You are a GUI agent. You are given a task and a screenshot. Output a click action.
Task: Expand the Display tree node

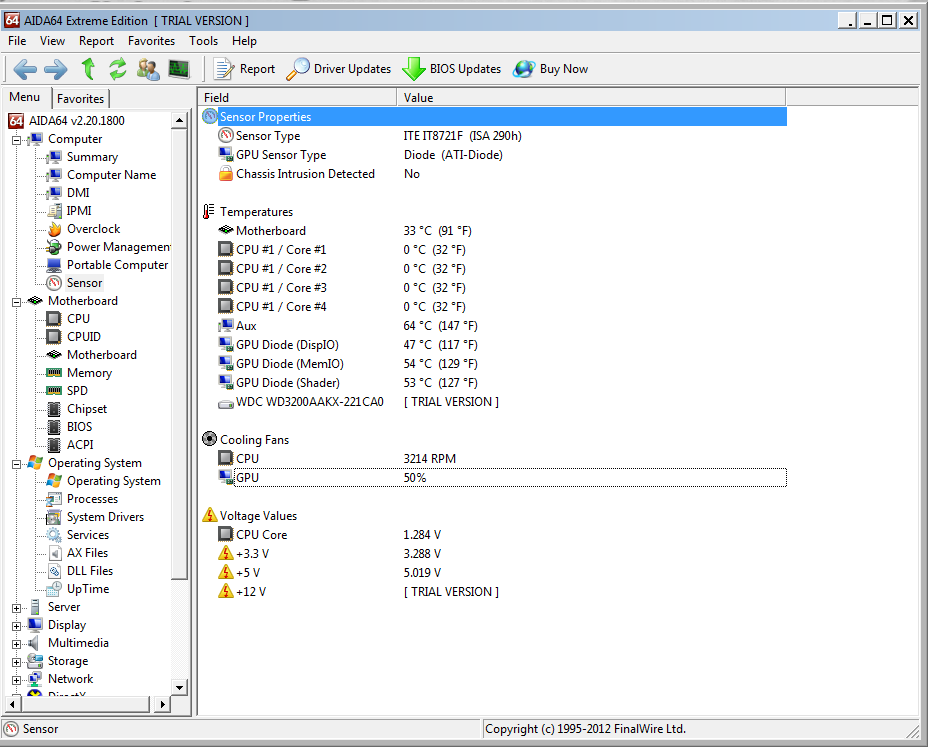(x=17, y=626)
